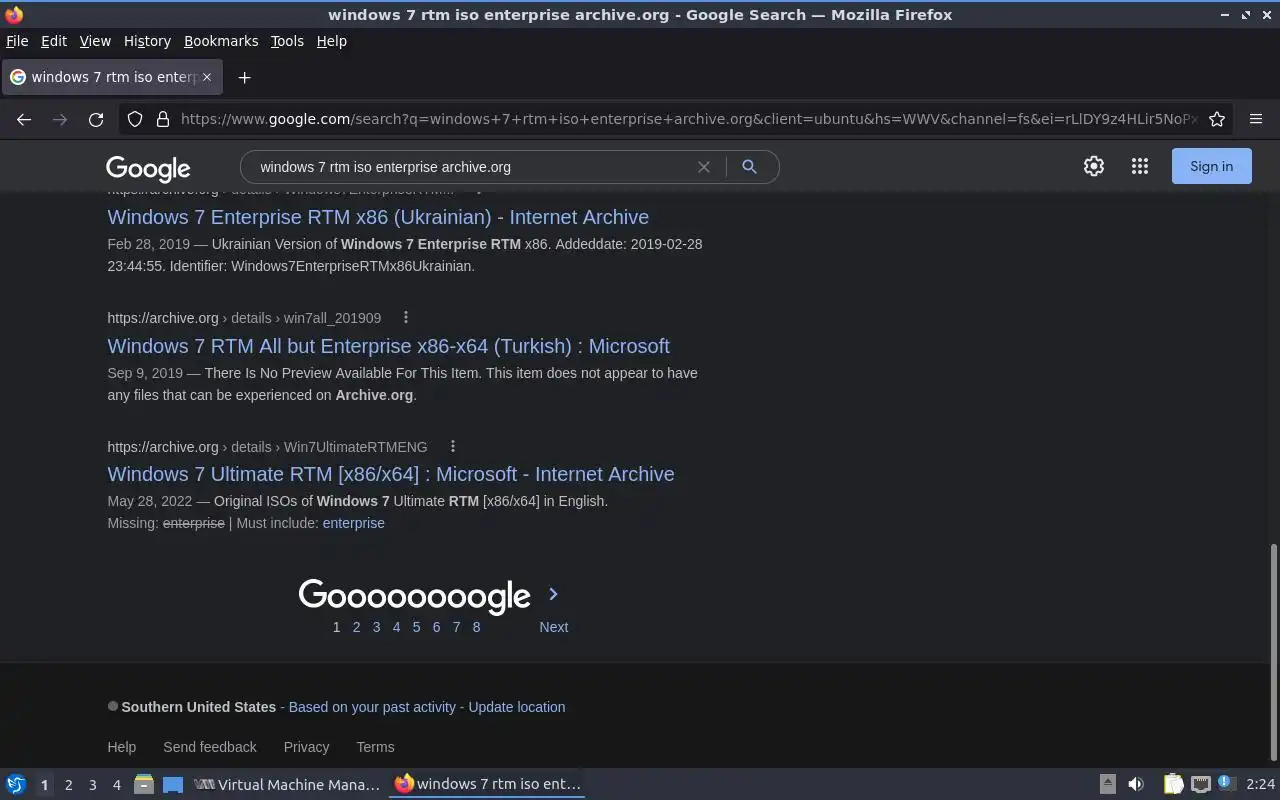Bookmark this page with the star
Screen dimensions: 1280x800
click(x=1217, y=119)
